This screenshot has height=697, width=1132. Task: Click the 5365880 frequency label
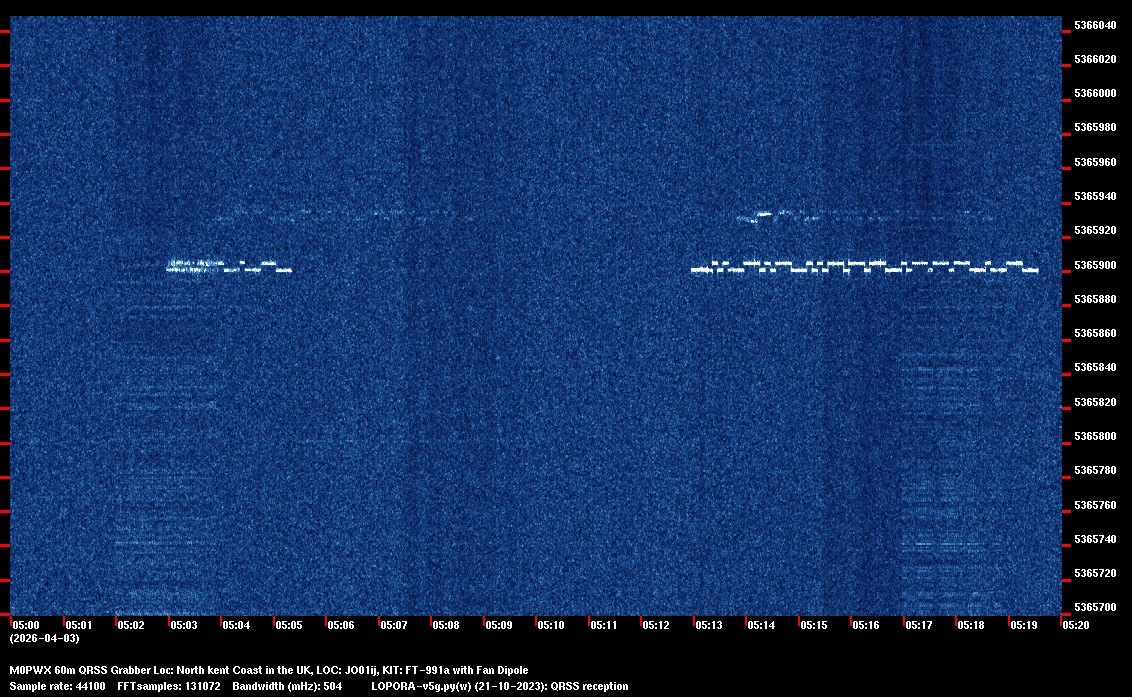[x=1094, y=299]
